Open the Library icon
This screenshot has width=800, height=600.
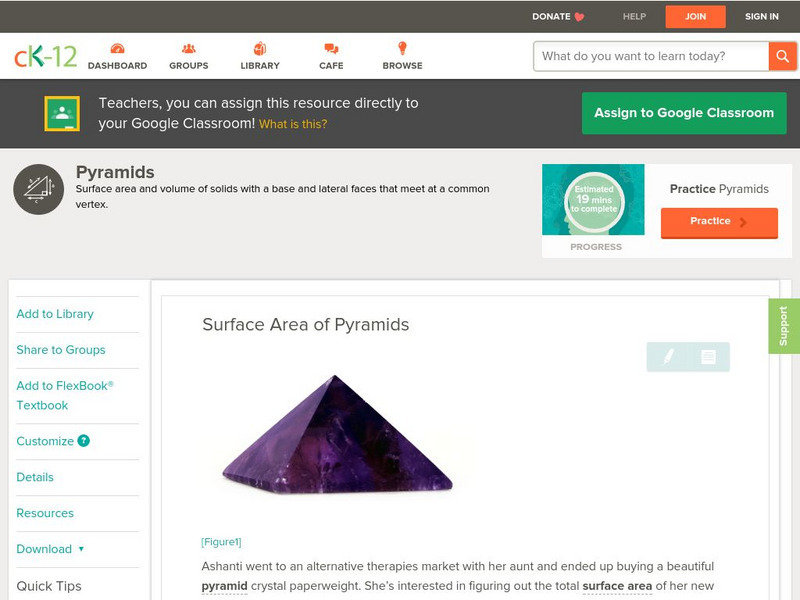click(260, 49)
